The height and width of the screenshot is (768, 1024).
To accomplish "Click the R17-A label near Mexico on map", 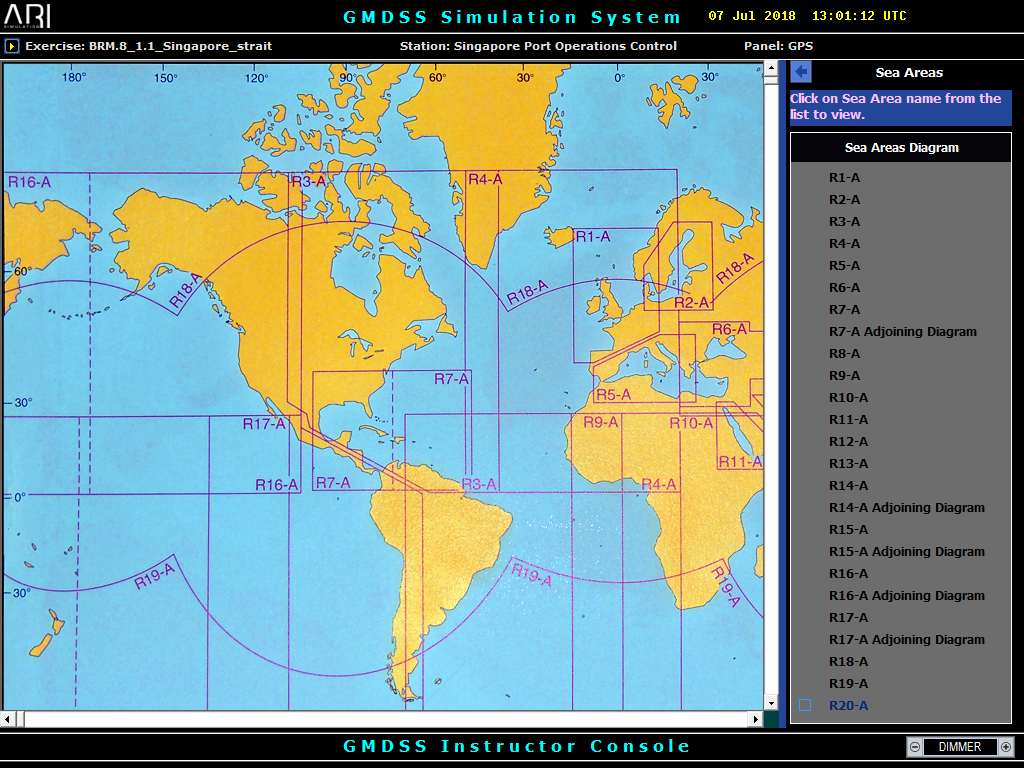I will [x=264, y=424].
